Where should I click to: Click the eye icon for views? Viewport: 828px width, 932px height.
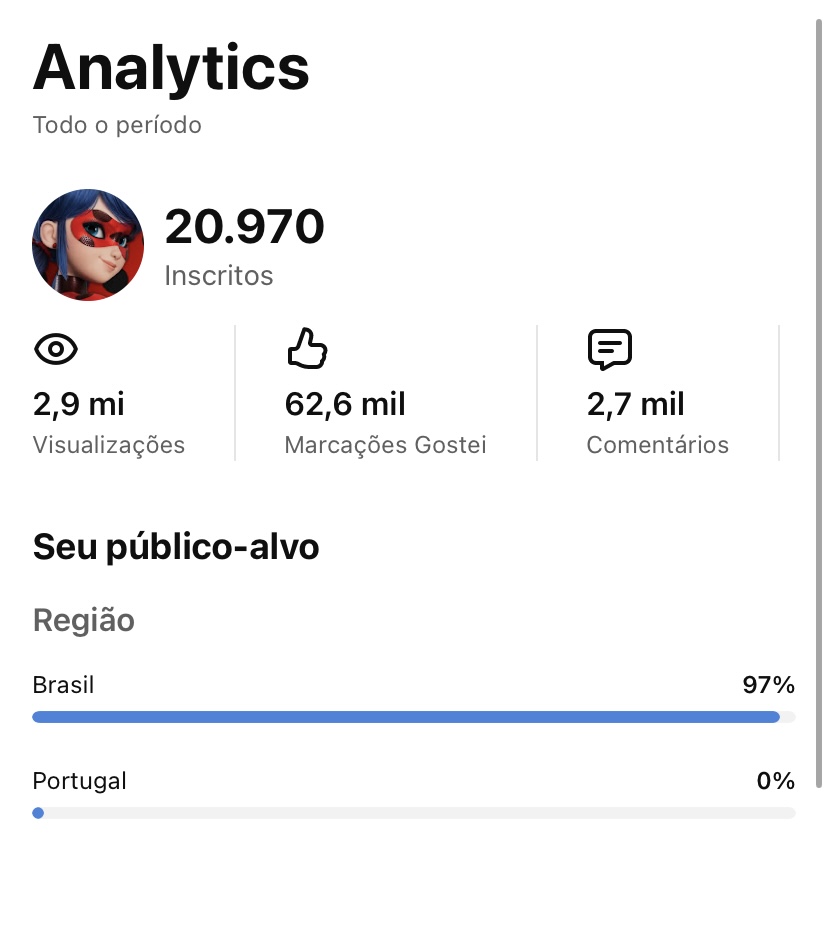click(x=56, y=349)
